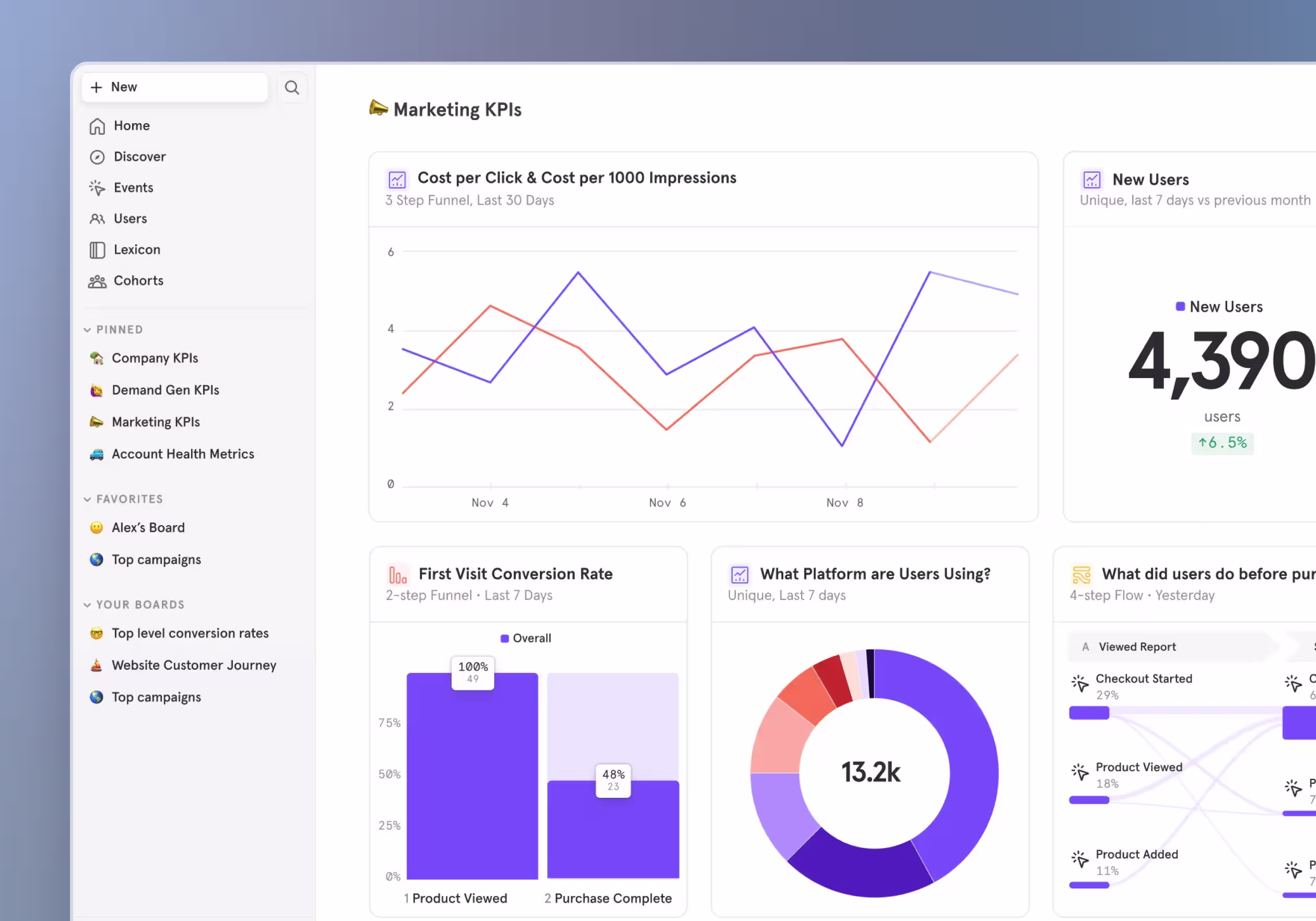Click the search magnifier icon
Image resolution: width=1316 pixels, height=921 pixels.
pos(292,88)
